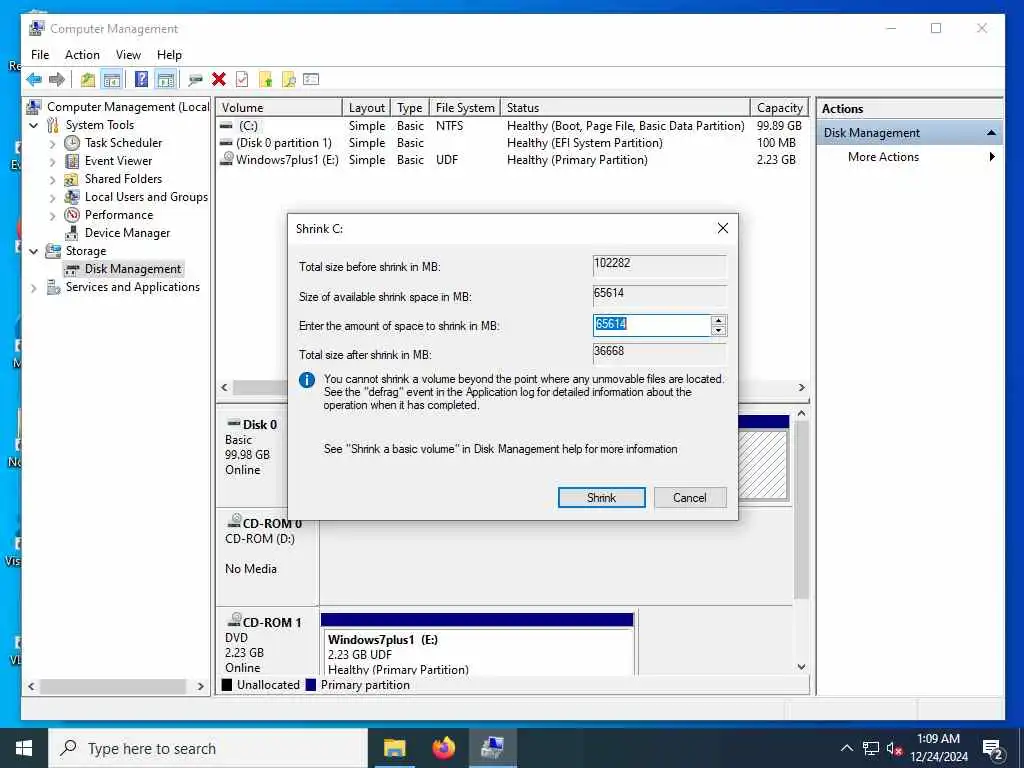This screenshot has width=1024, height=768.
Task: Sort by the Capacity column header
Action: pyautogui.click(x=780, y=108)
